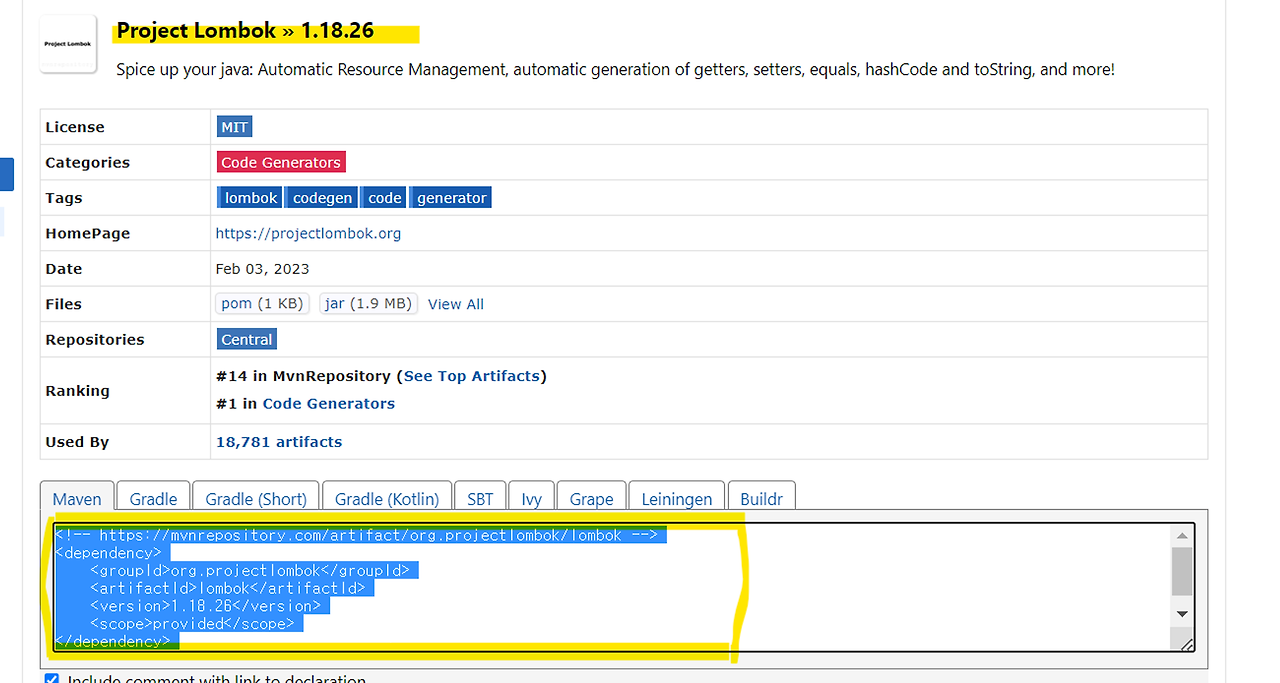
Task: Click the snippet scrollbar down arrow
Action: tap(1183, 613)
